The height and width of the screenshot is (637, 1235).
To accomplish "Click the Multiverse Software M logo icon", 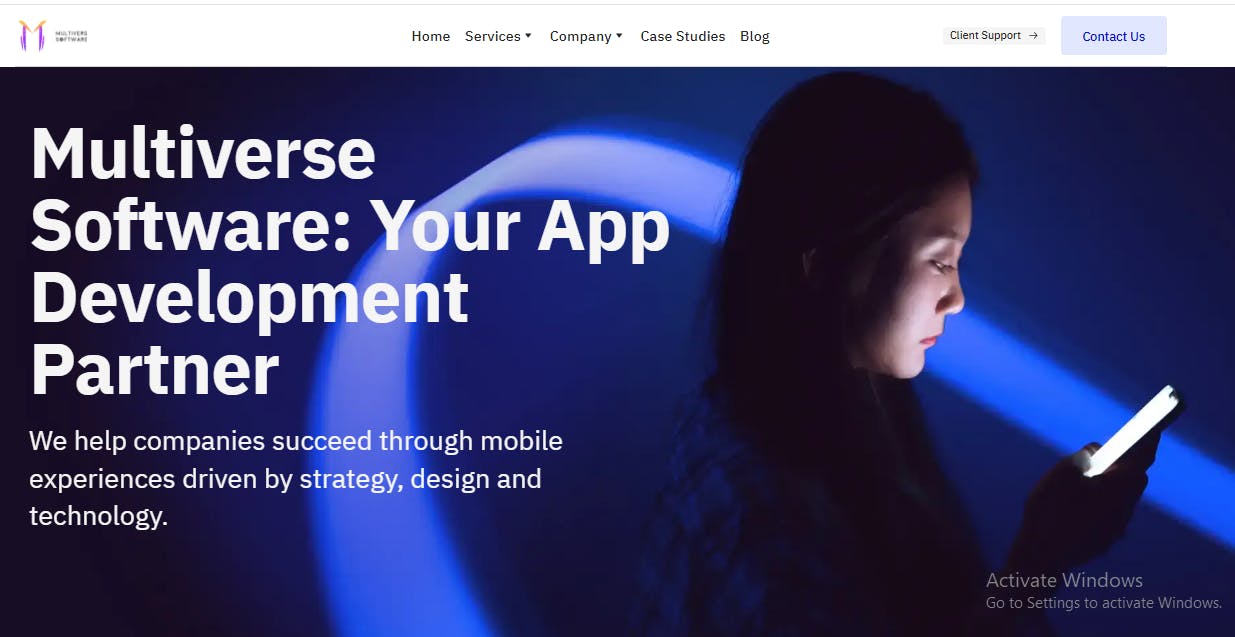I will coord(32,36).
